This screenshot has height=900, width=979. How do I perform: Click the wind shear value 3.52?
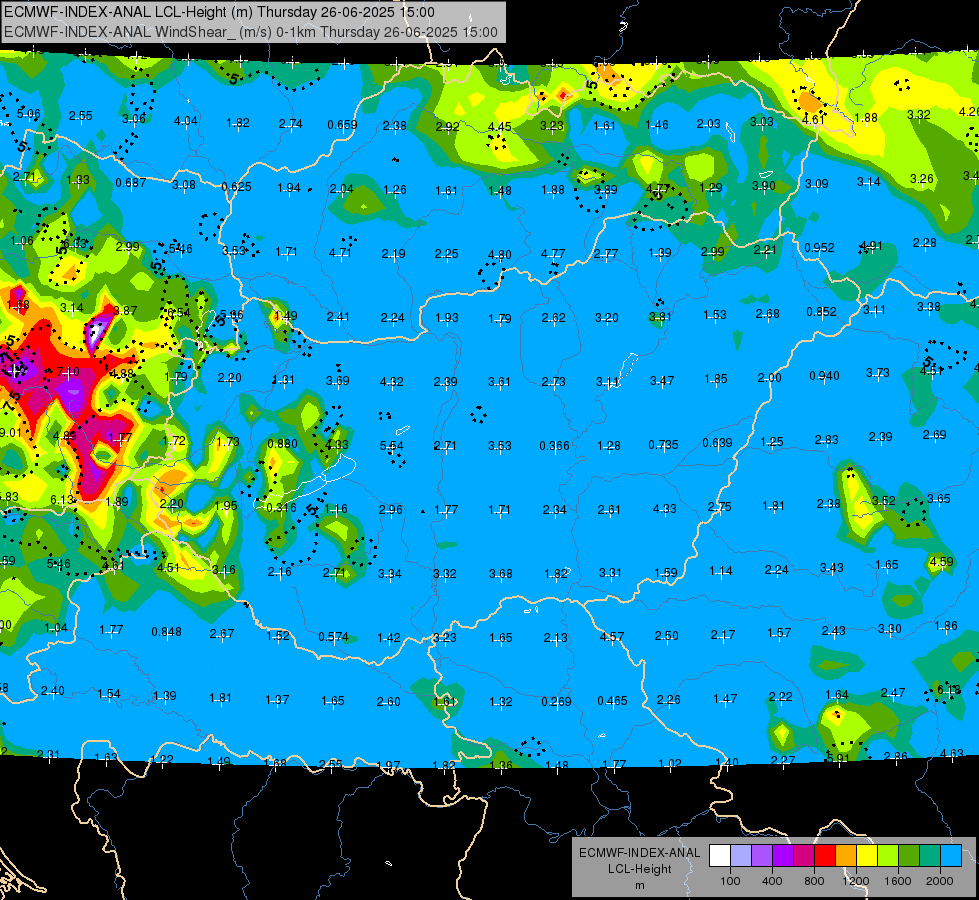pos(883,500)
